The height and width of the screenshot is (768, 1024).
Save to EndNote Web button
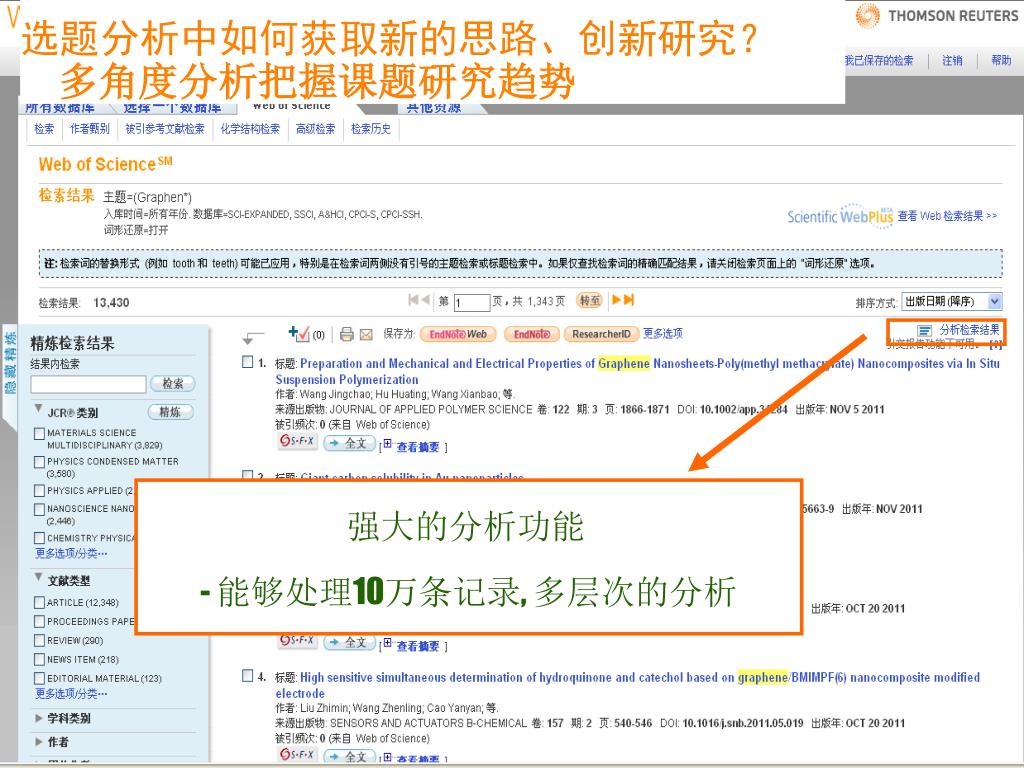point(458,334)
